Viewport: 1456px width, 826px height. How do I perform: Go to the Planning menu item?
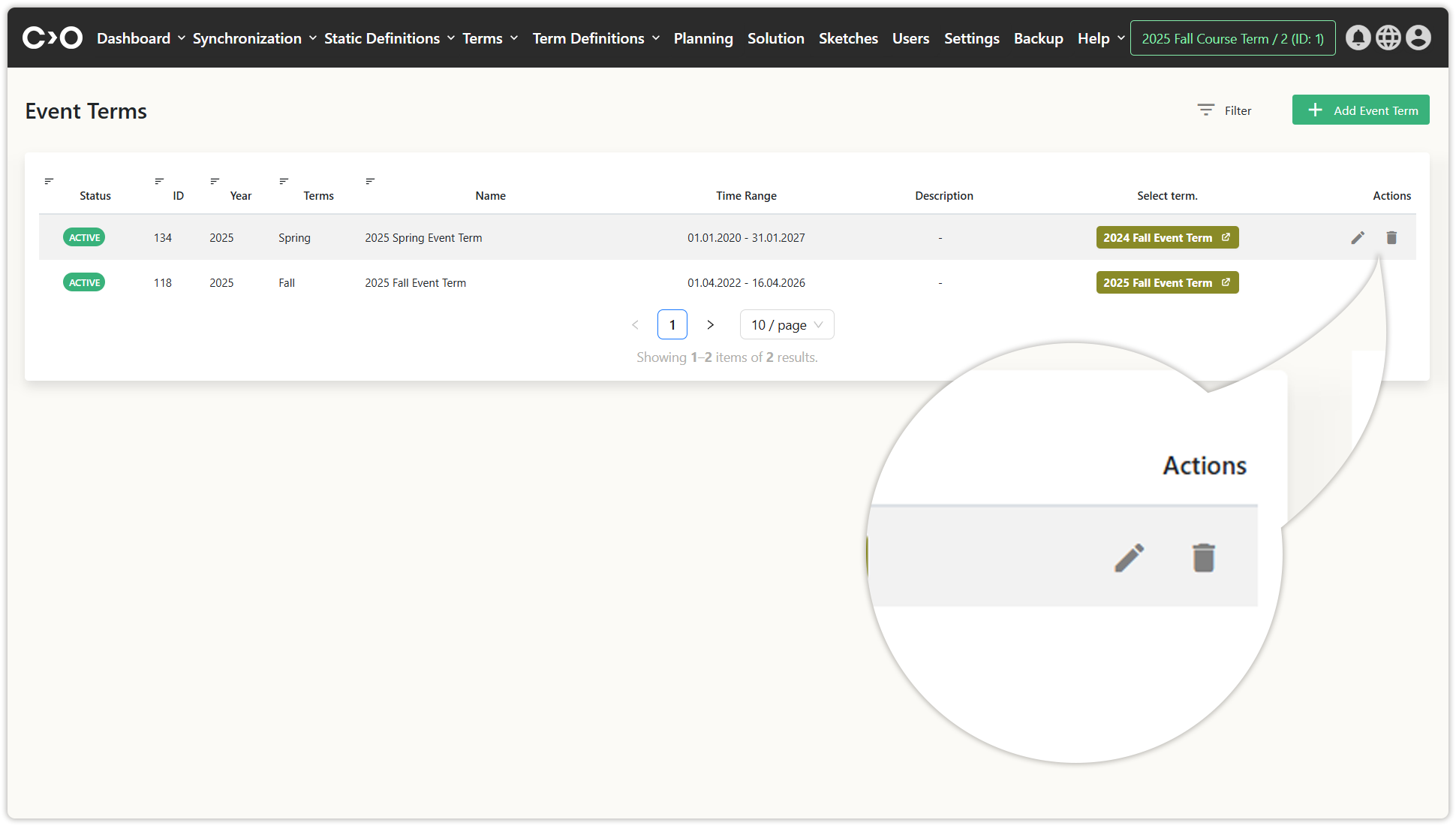coord(703,38)
